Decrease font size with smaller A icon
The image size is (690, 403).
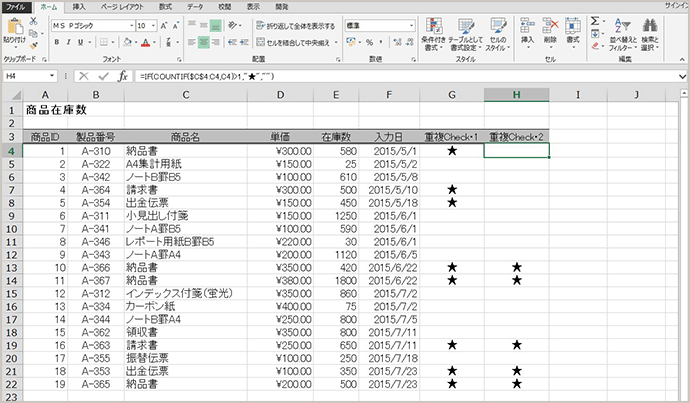pos(175,26)
